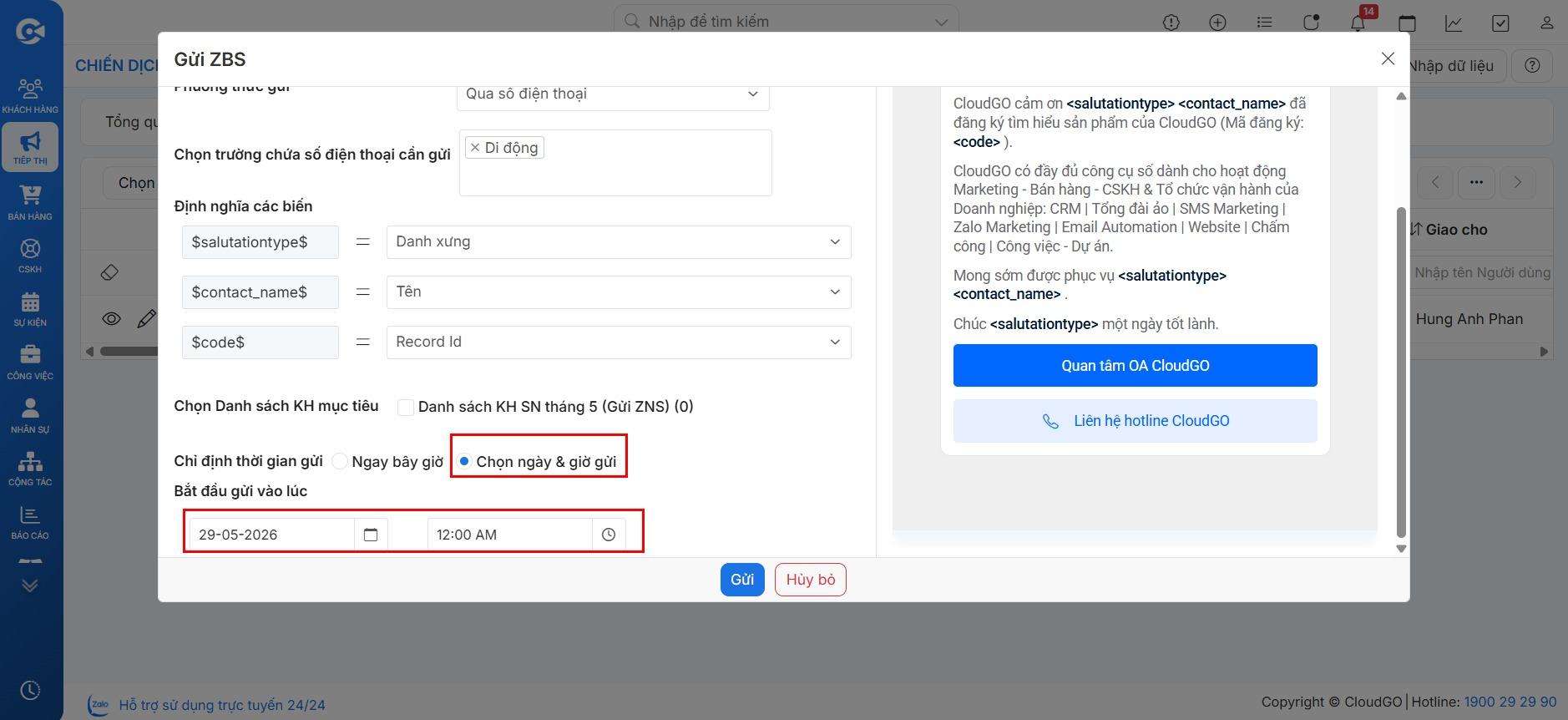Click the 1900 29 29 90 hotline link
Screen dimensions: 1568x720
(x=1510, y=702)
